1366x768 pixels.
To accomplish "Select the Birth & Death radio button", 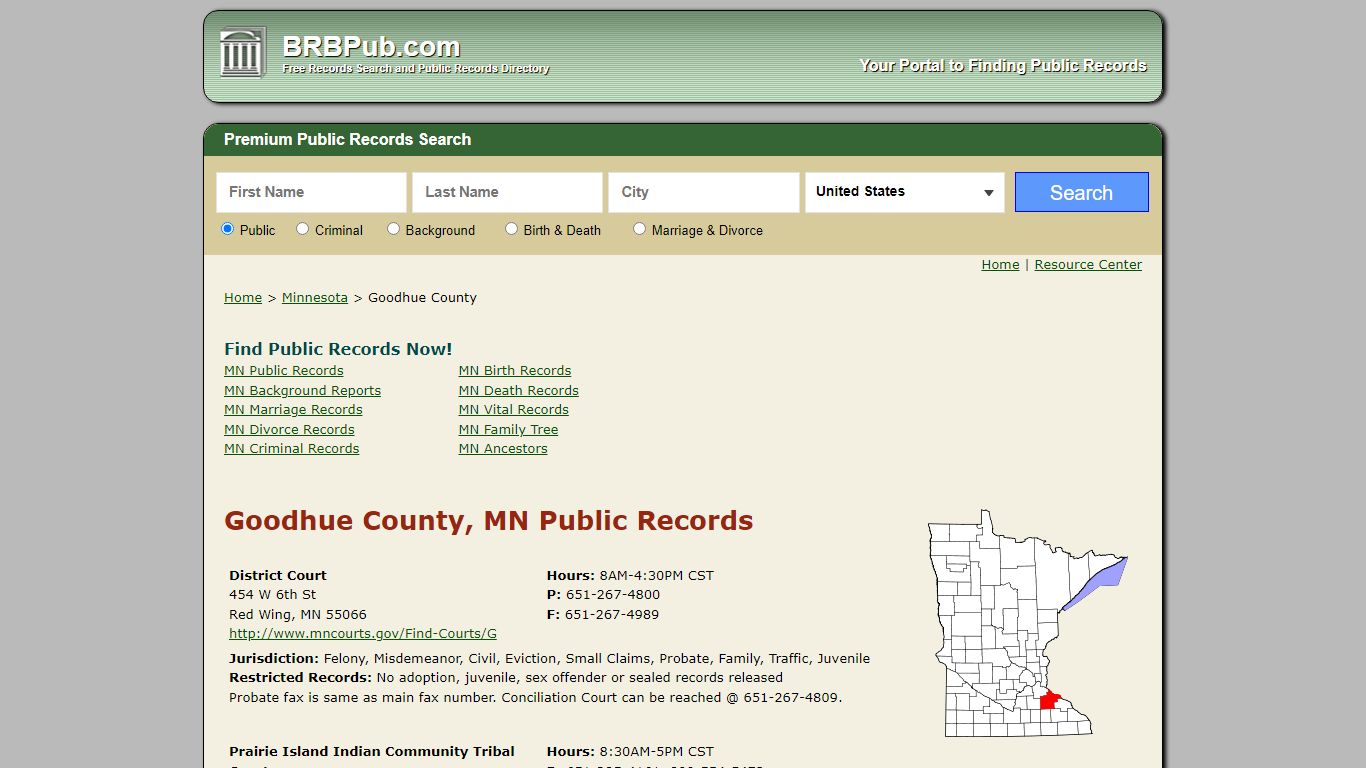I will (x=511, y=229).
